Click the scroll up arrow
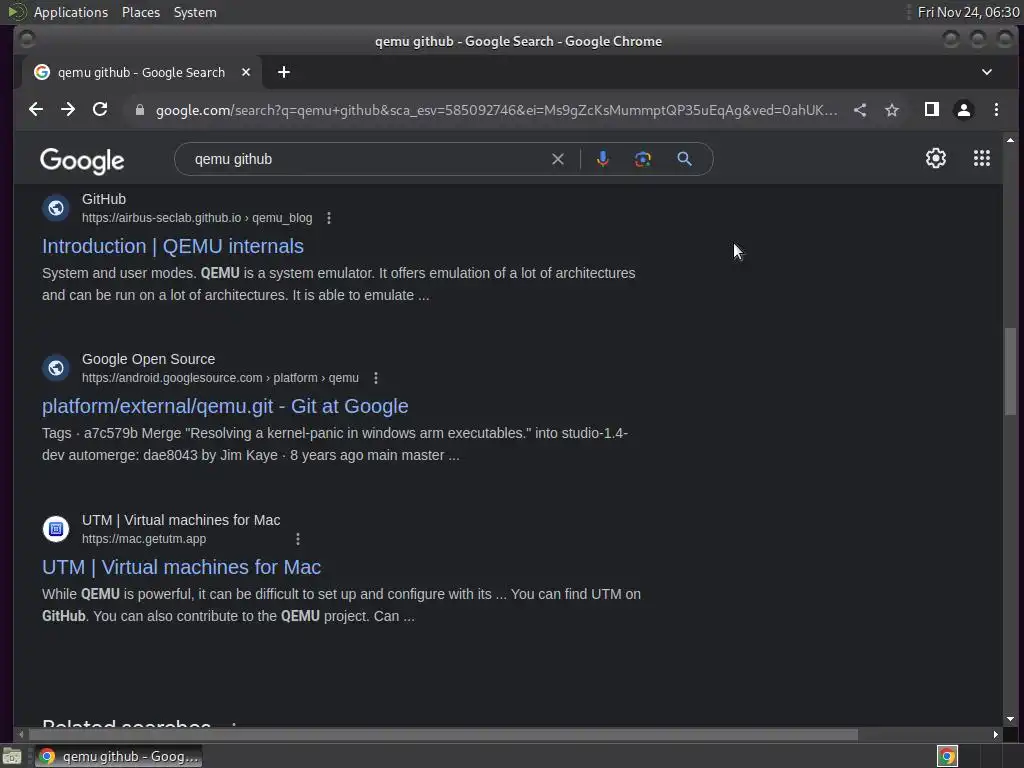Screen dimensions: 1024x768 [1010, 140]
